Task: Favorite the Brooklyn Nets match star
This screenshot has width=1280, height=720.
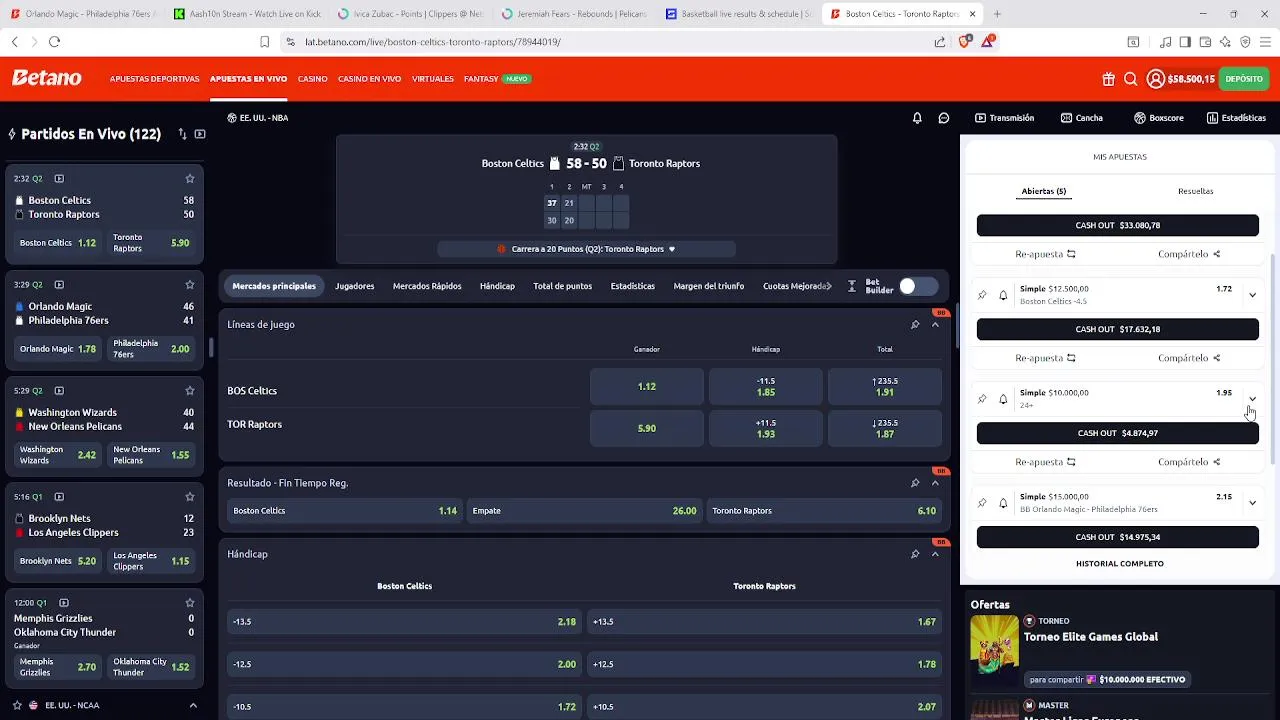Action: pos(189,497)
